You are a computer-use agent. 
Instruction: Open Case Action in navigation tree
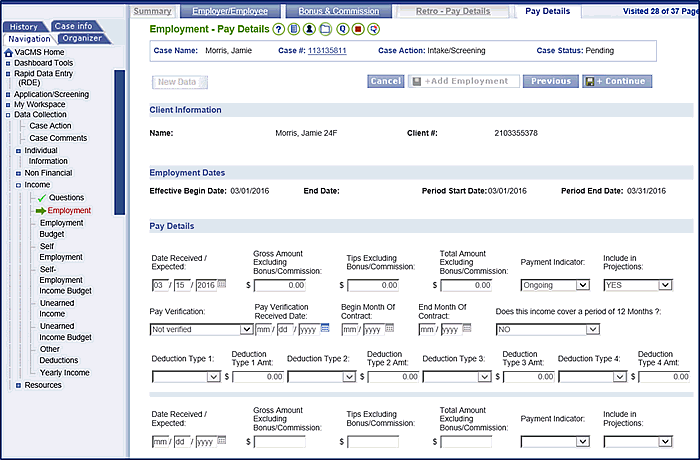click(x=50, y=126)
